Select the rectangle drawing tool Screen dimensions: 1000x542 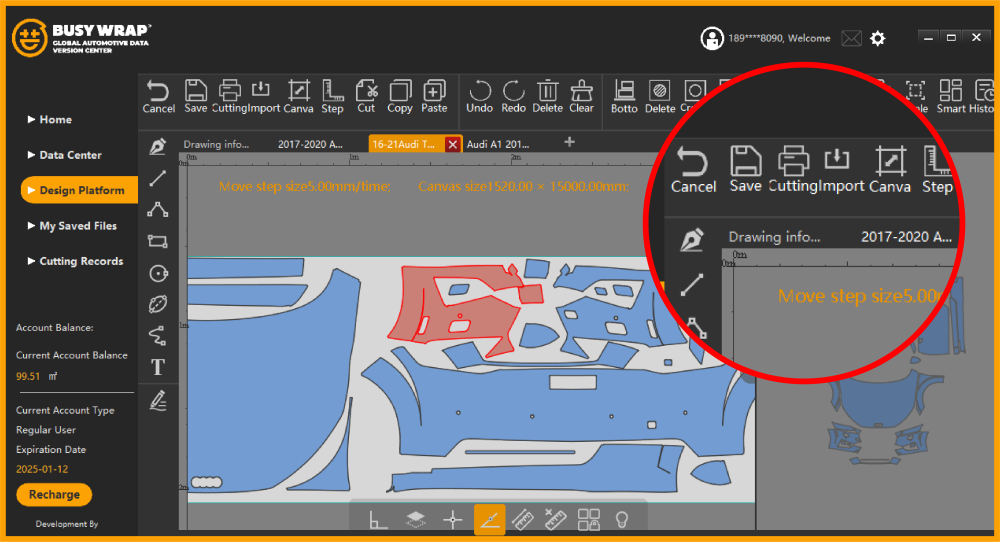click(158, 242)
